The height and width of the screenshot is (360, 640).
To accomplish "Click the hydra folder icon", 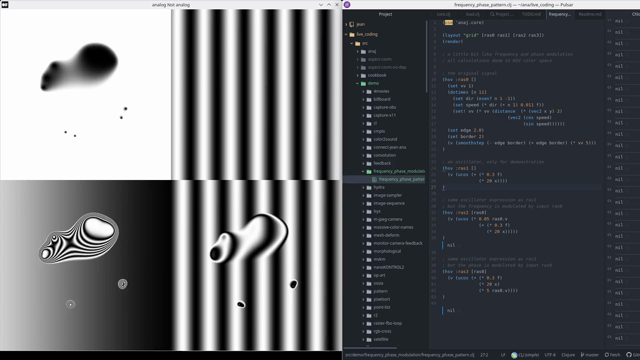I will (369, 187).
